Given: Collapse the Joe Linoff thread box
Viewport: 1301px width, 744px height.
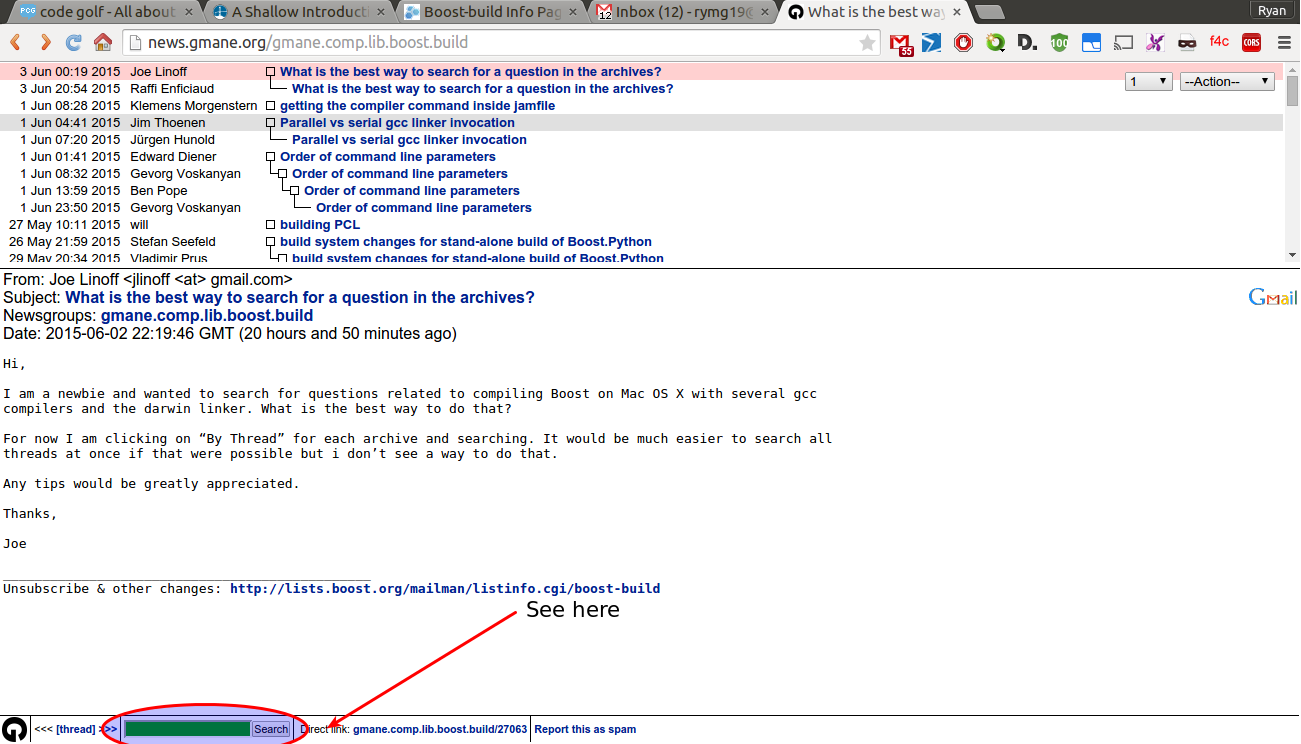Looking at the screenshot, I should click(x=270, y=72).
